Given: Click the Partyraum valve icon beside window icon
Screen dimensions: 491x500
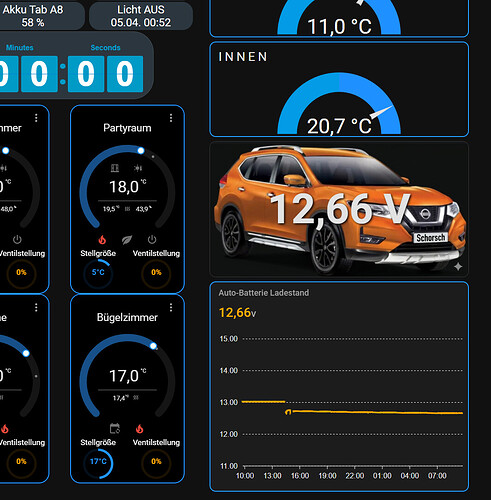Looking at the screenshot, I should pyautogui.click(x=138, y=168).
